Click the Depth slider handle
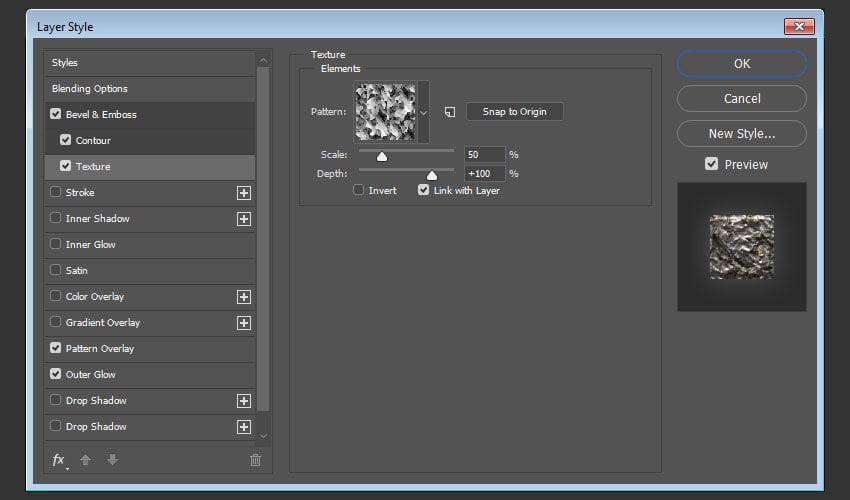Viewport: 850px width, 500px height. click(432, 175)
